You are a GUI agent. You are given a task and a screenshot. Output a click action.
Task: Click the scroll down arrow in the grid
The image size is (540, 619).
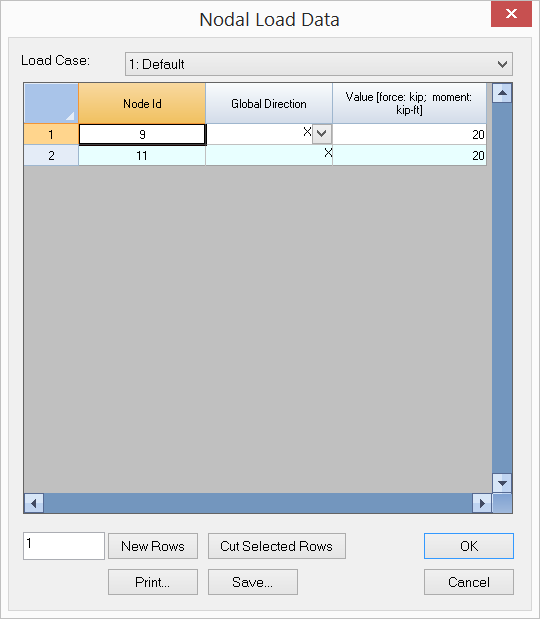point(502,483)
